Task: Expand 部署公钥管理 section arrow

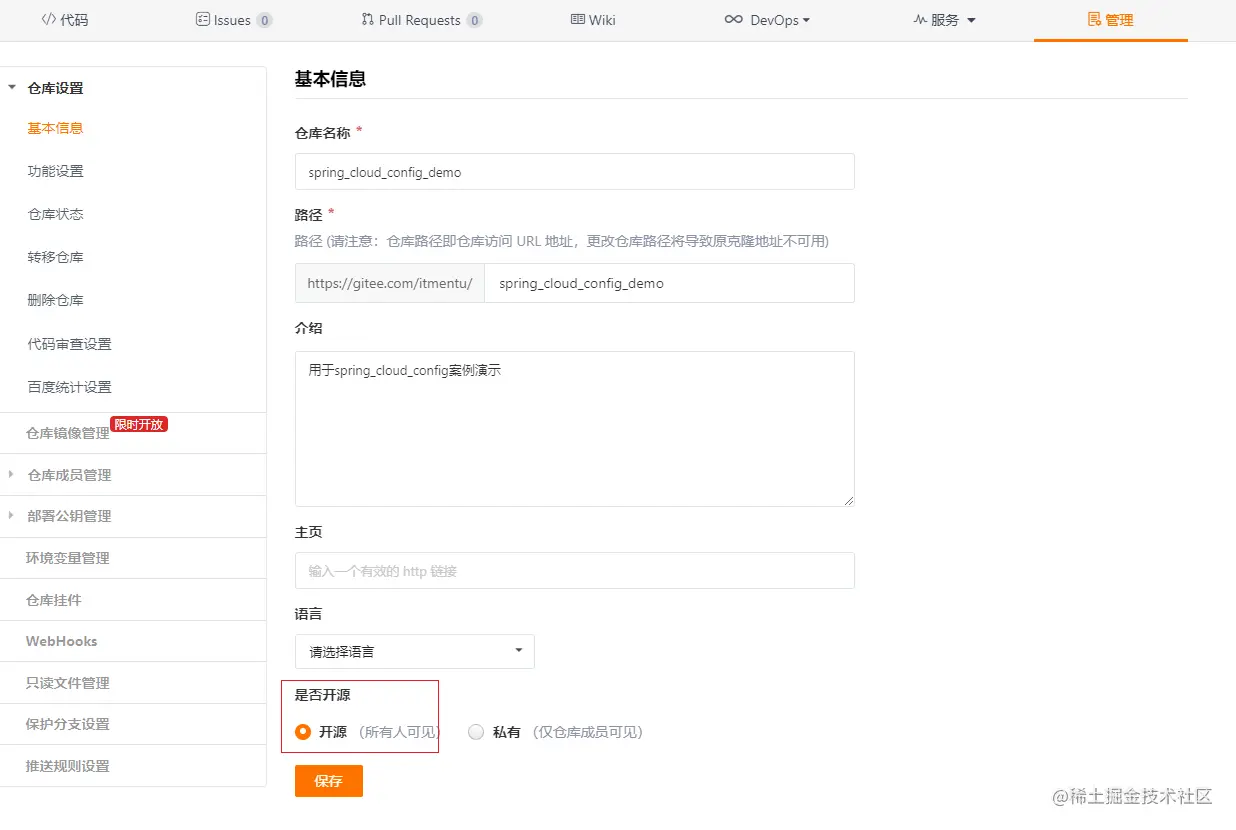Action: (x=11, y=516)
